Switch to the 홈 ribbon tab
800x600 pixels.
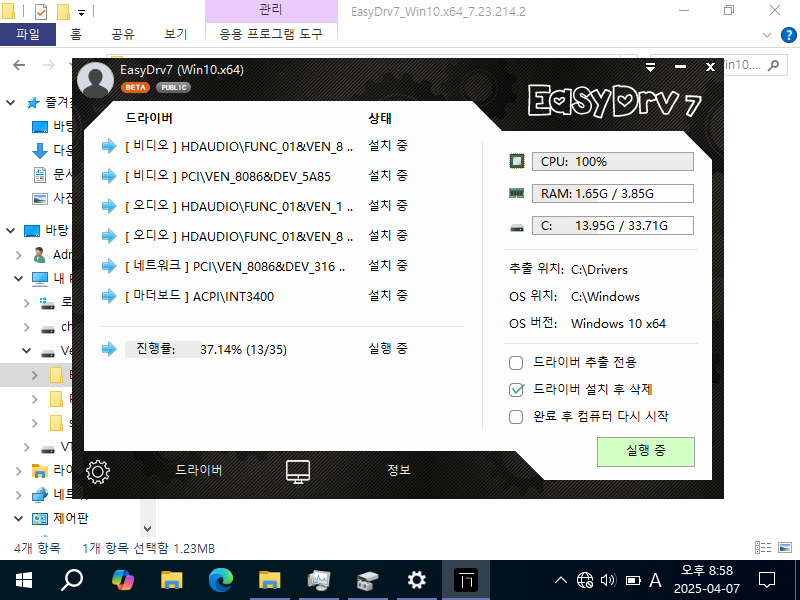click(76, 34)
